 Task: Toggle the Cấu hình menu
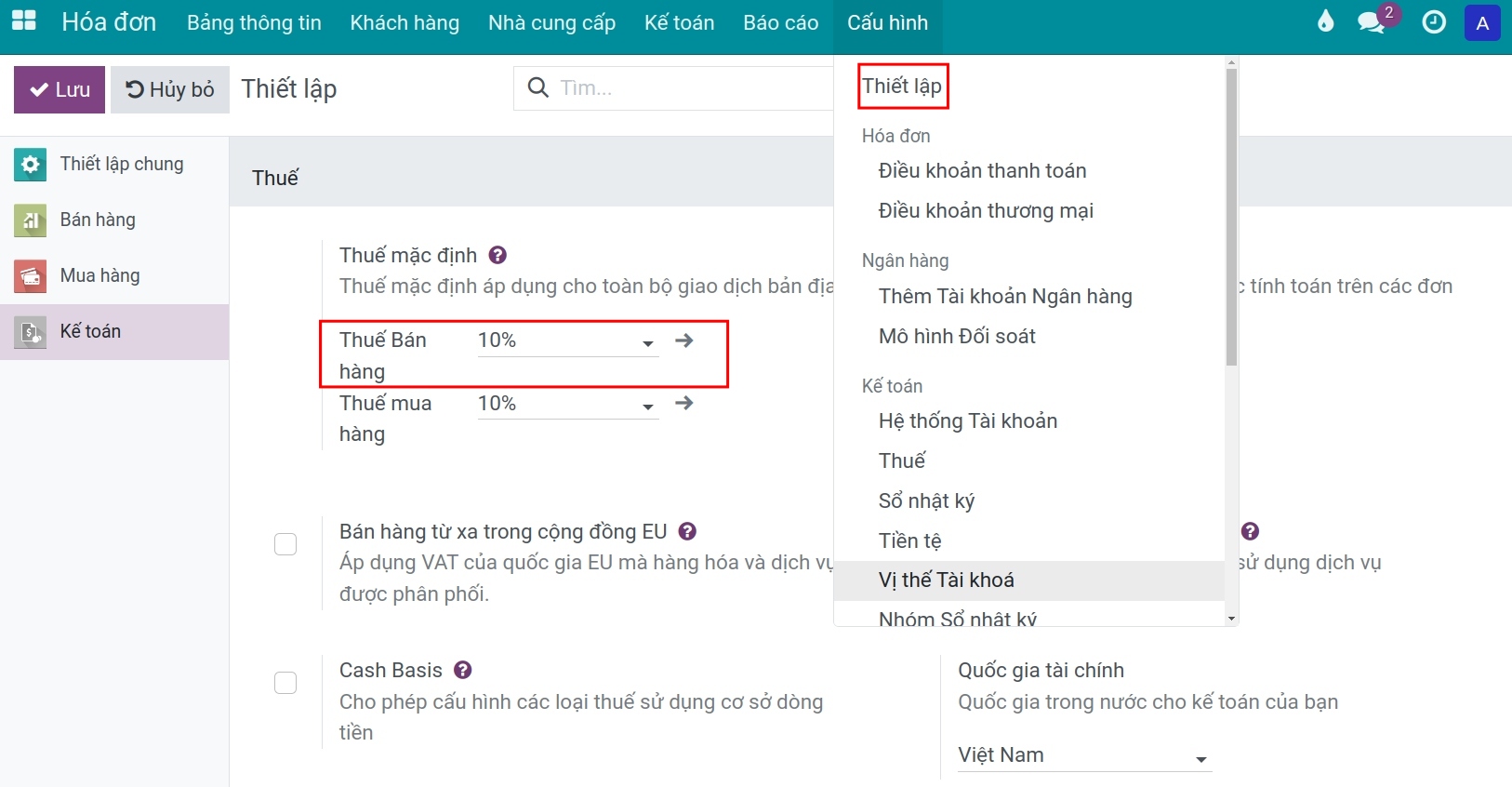tap(887, 22)
